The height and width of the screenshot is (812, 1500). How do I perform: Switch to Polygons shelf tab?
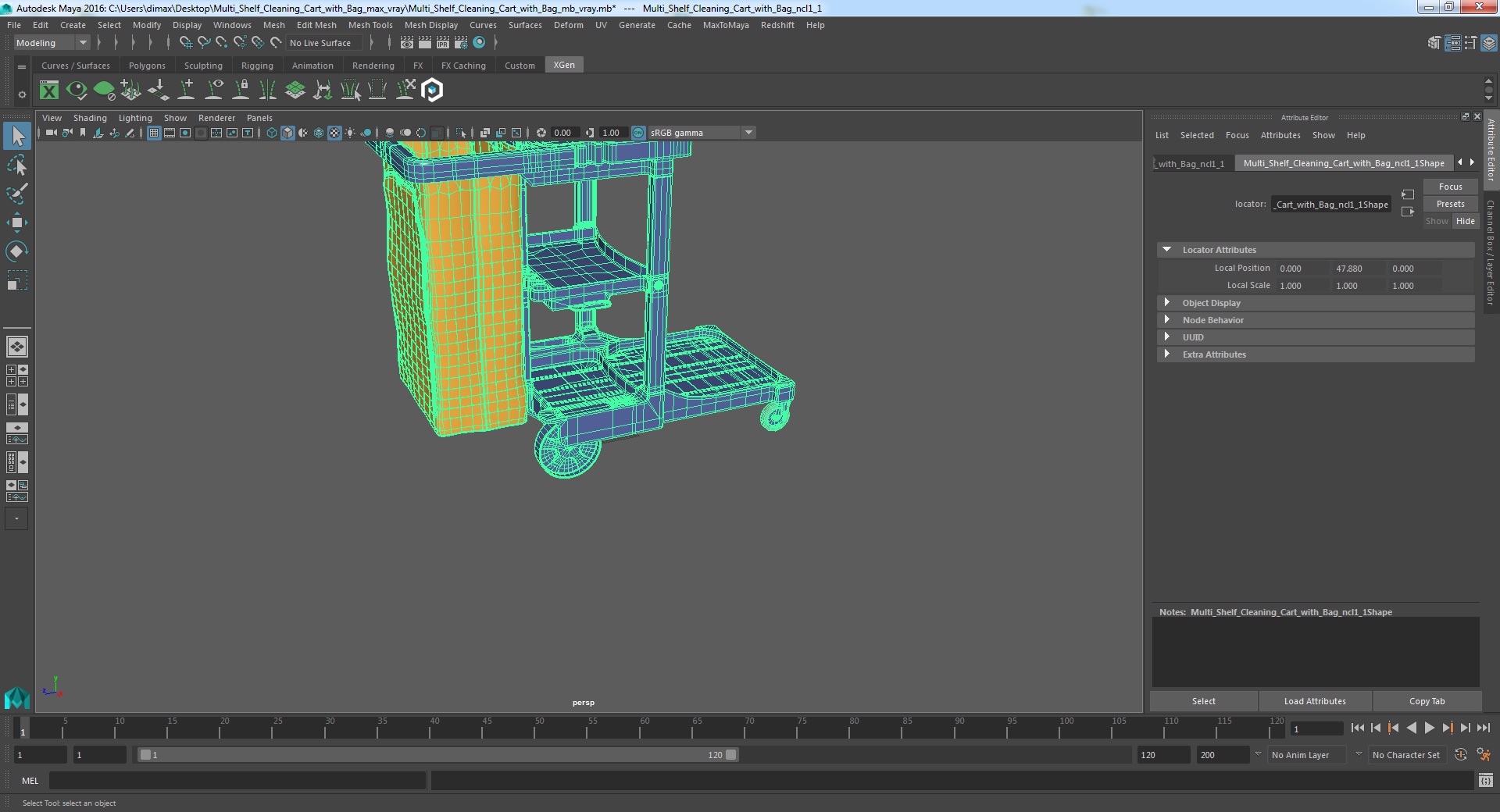[x=147, y=66]
